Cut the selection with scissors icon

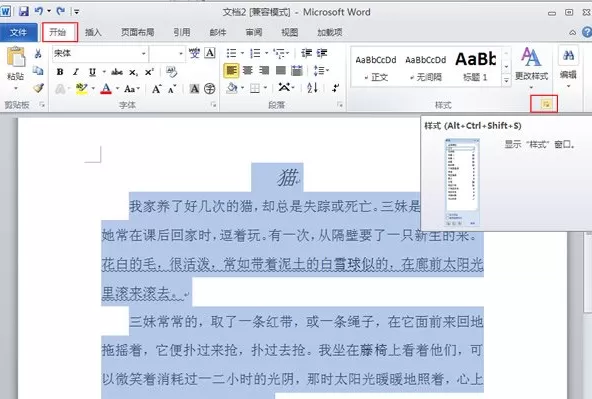coord(38,54)
